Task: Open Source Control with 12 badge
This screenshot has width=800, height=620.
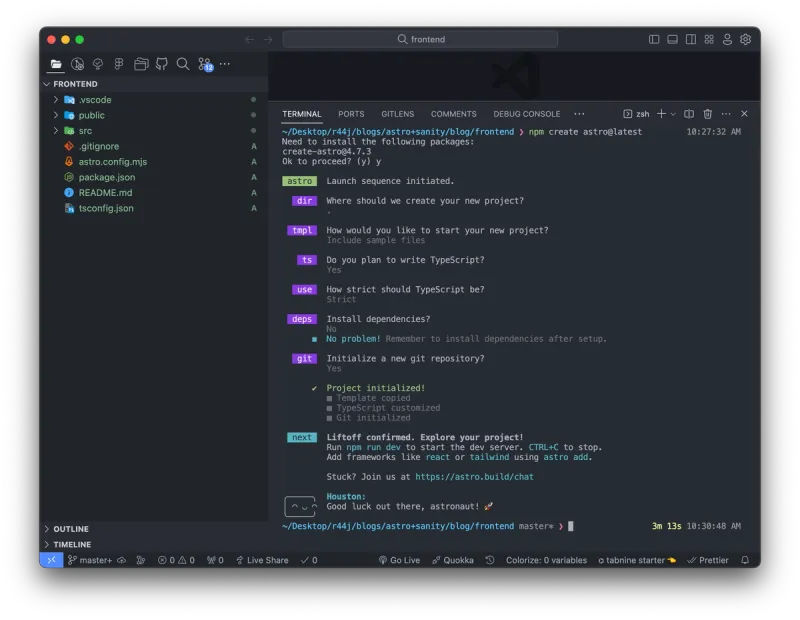Action: 205,65
